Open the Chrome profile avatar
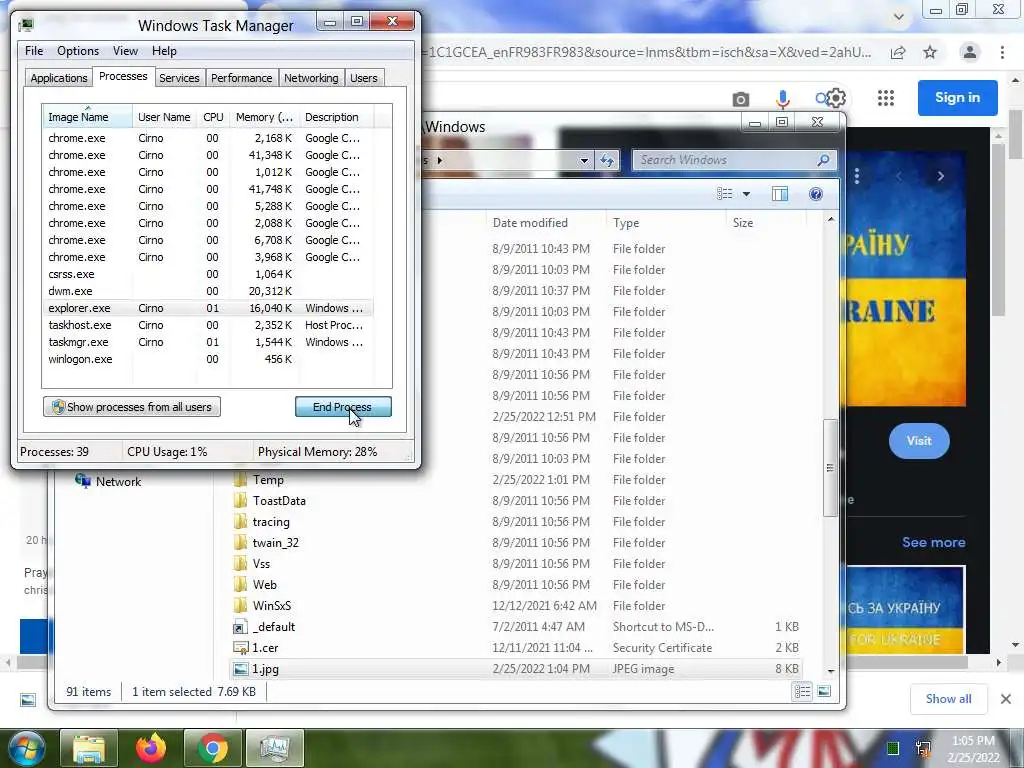Image resolution: width=1024 pixels, height=768 pixels. (970, 52)
